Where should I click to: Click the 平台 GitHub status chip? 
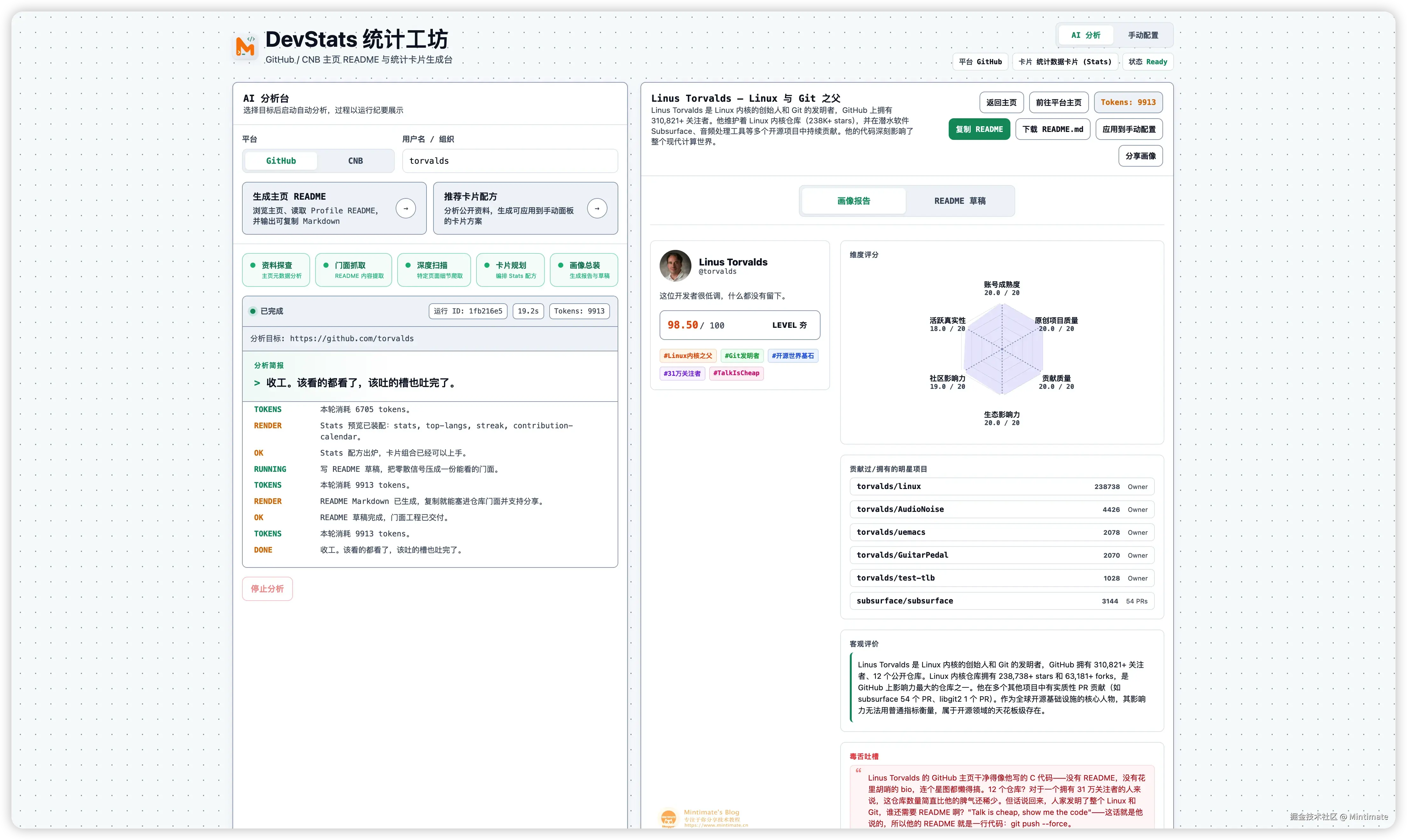980,62
